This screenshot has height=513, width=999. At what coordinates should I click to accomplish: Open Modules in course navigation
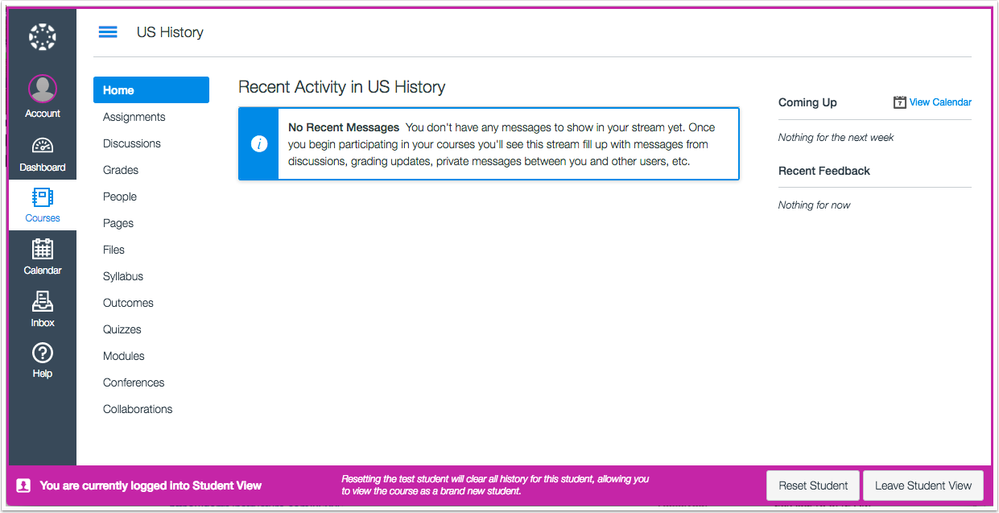[124, 356]
